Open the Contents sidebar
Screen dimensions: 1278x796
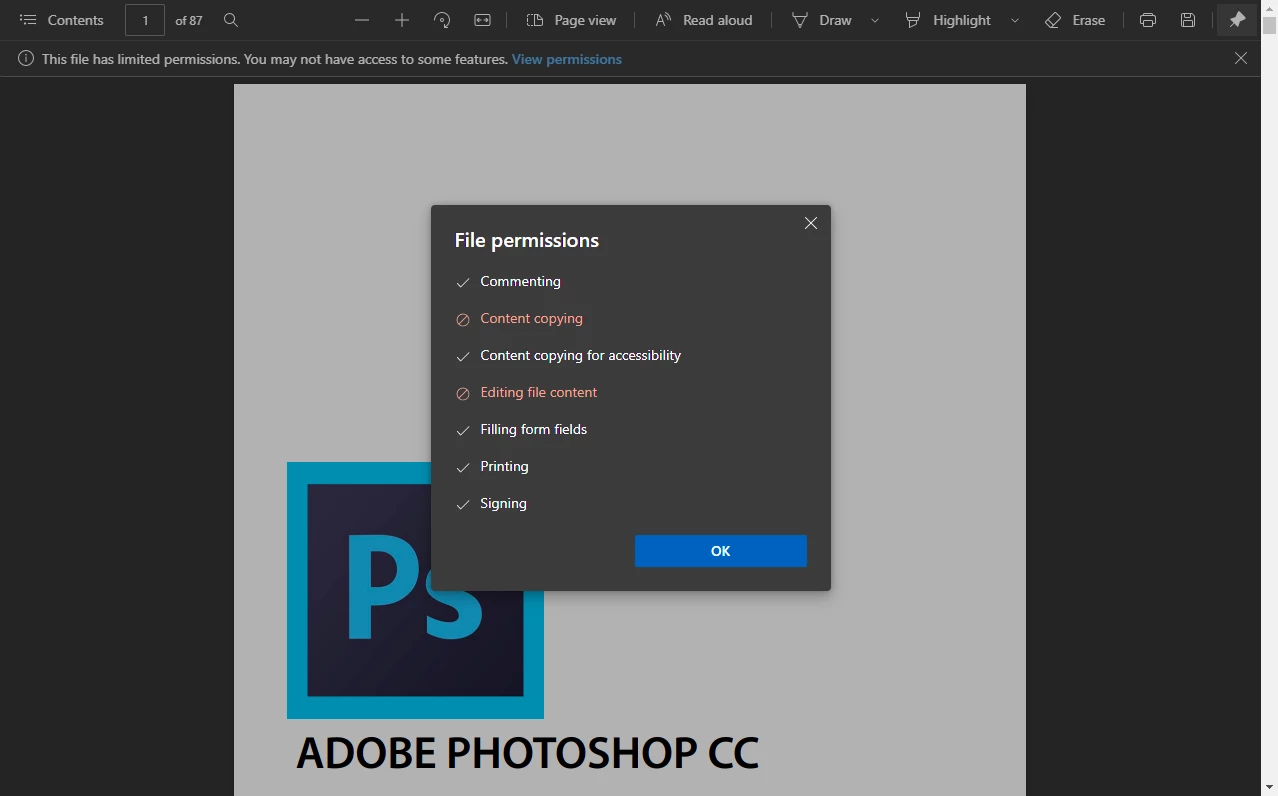[62, 20]
